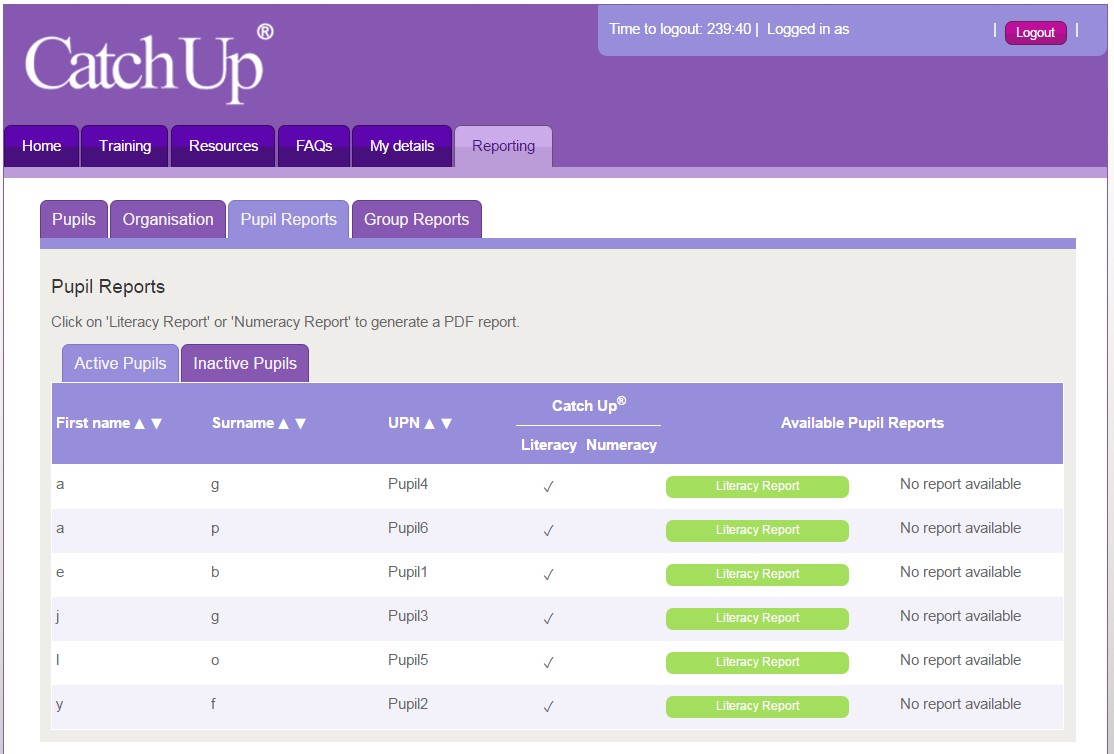
Task: Click 'No report available' in Pupil2 row
Action: pos(961,704)
